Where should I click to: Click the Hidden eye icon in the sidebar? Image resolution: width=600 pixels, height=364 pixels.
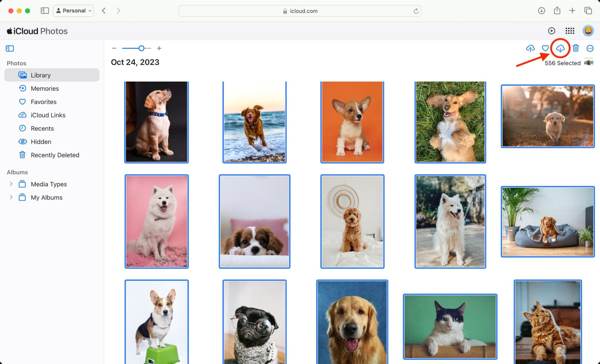pyautogui.click(x=23, y=142)
